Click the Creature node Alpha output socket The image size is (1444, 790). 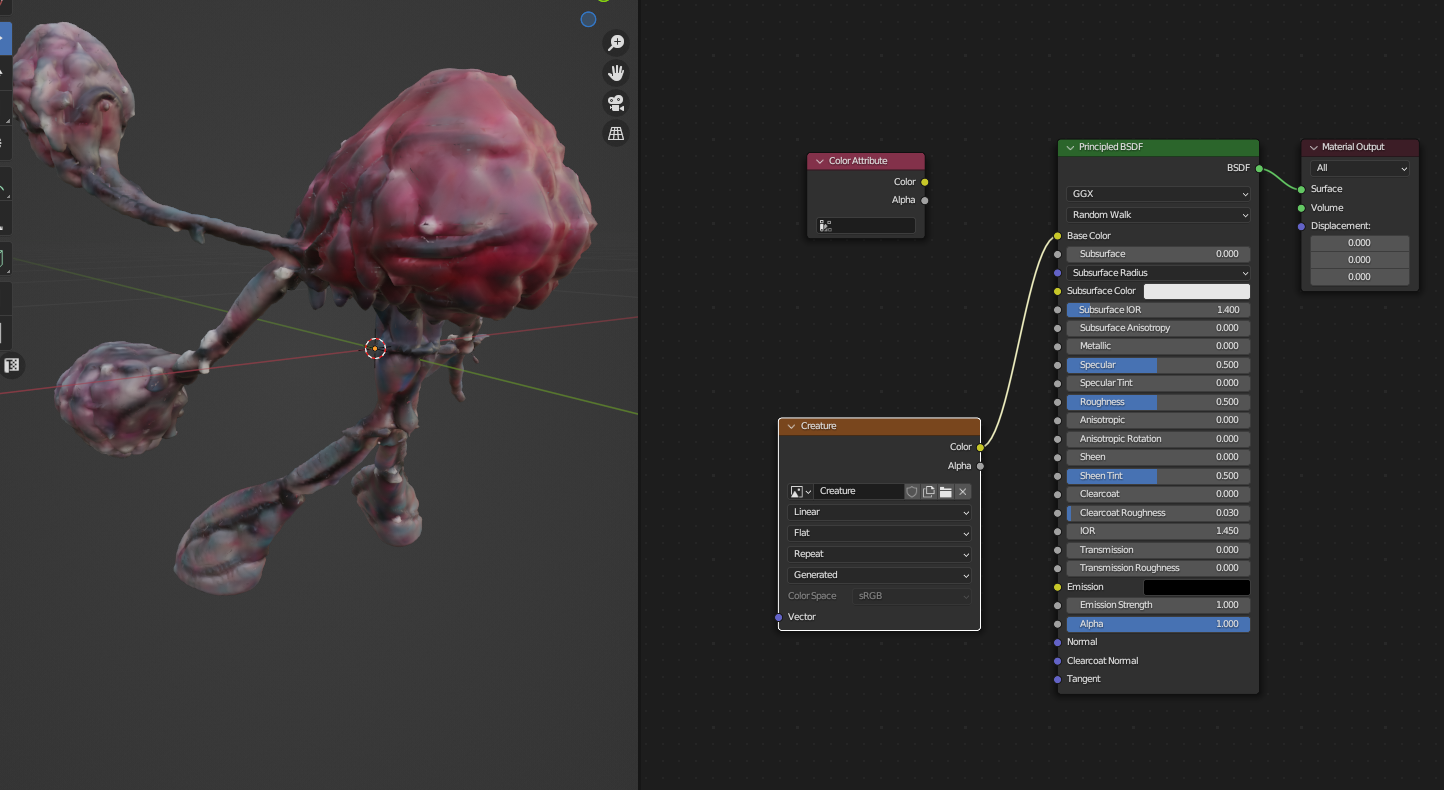(980, 466)
